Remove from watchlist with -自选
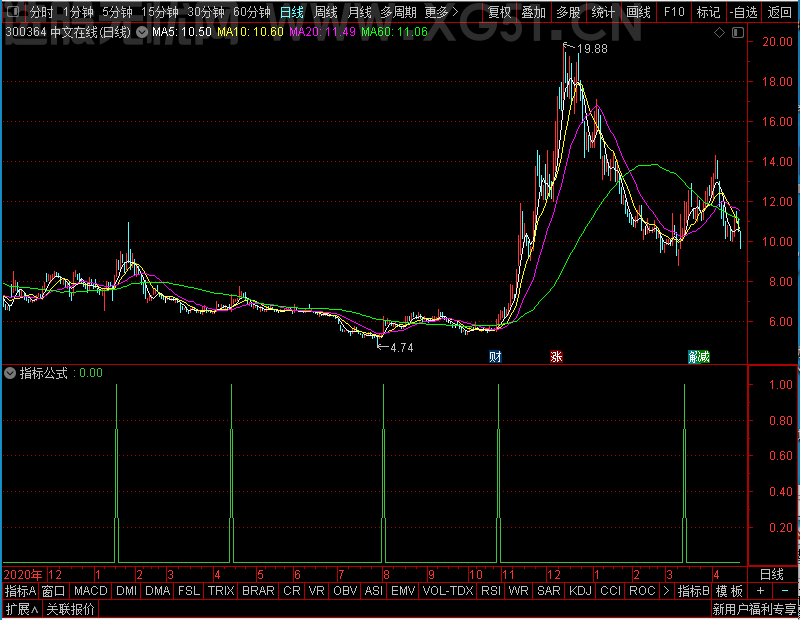Image resolution: width=800 pixels, height=620 pixels. [743, 12]
